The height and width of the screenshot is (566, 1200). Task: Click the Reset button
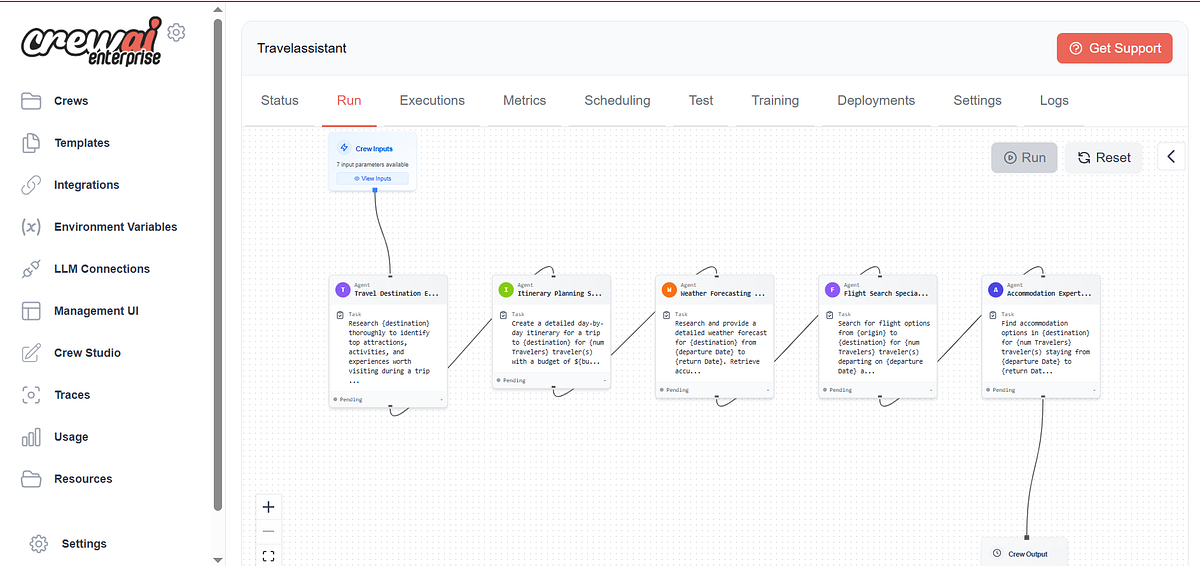tap(1104, 157)
